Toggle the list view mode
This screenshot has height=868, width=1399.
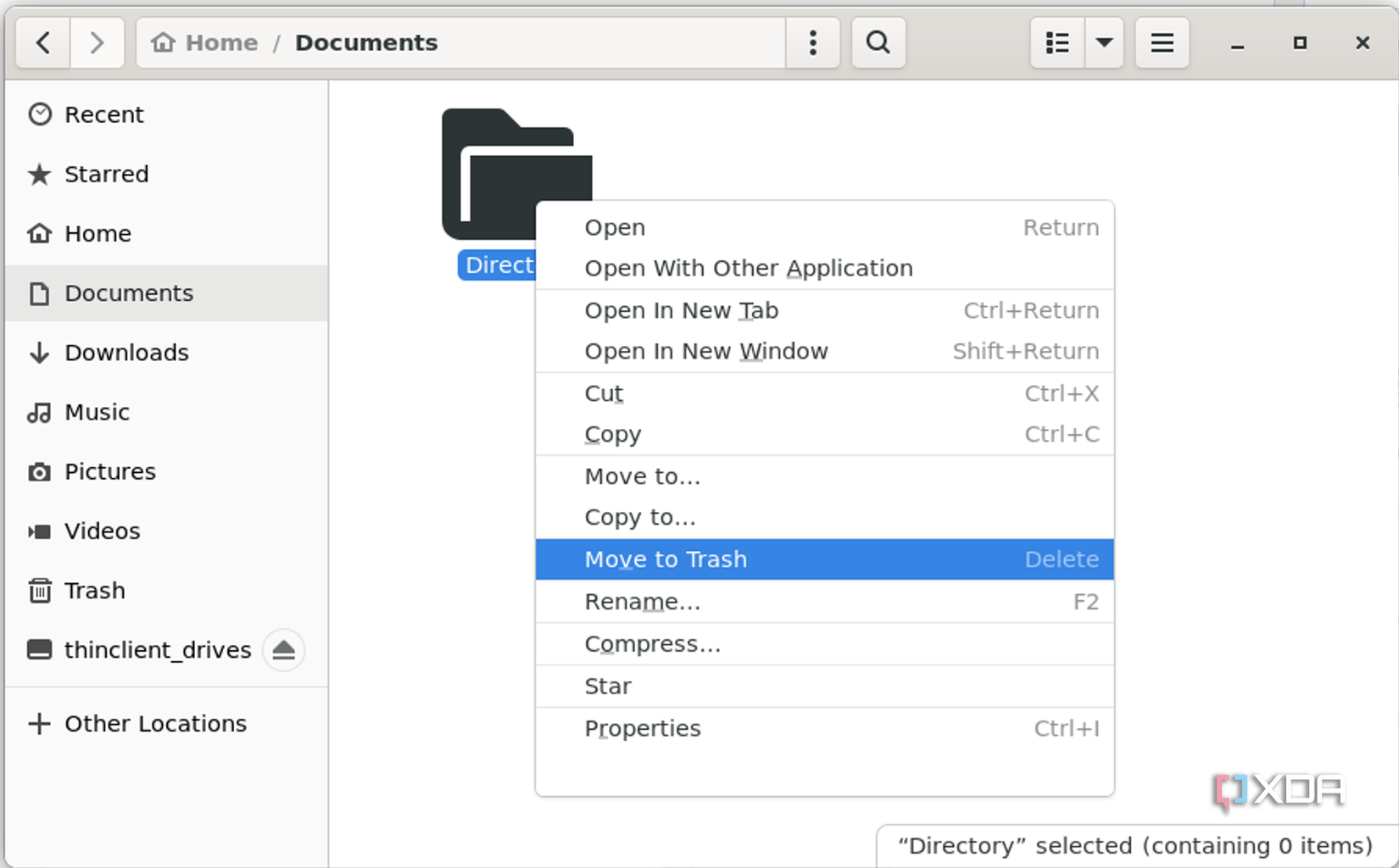click(1056, 42)
